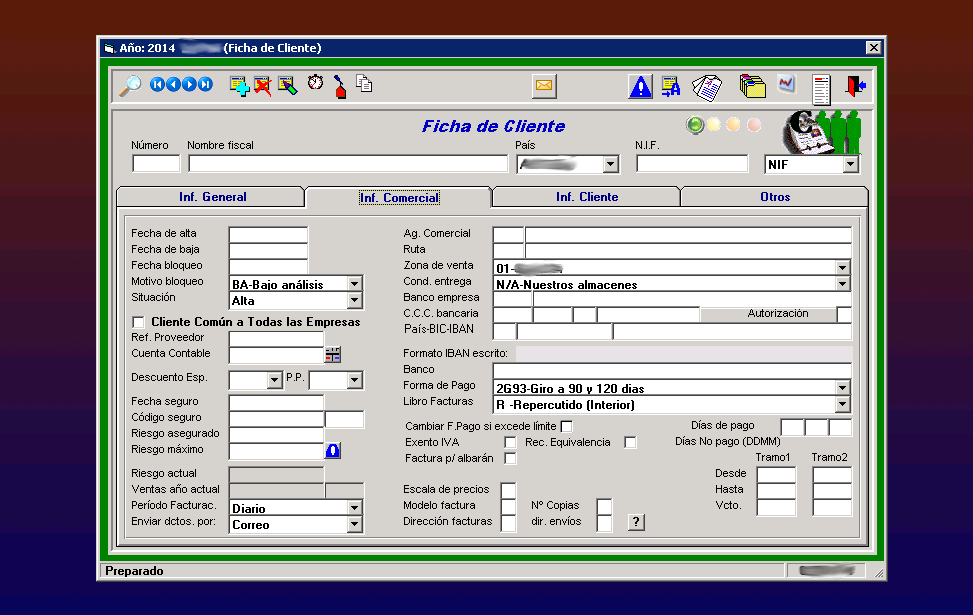Image resolution: width=973 pixels, height=615 pixels.
Task: Open Descuento Esp. dropdown
Action: point(274,380)
